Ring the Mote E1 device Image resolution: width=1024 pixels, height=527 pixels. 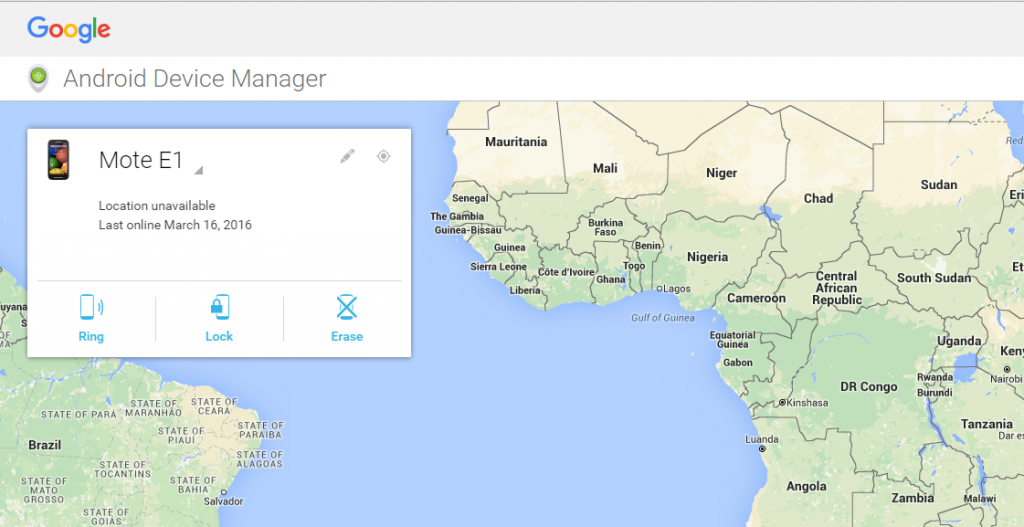coord(91,319)
